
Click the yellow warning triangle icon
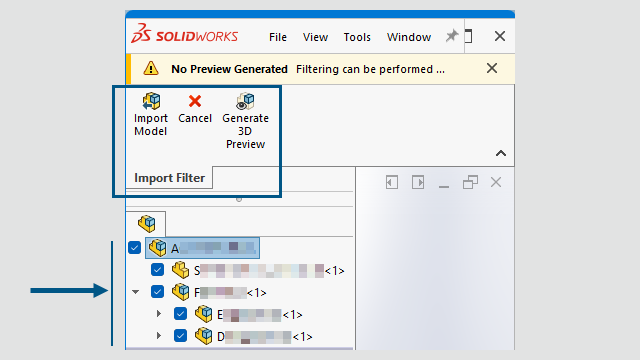pyautogui.click(x=151, y=68)
